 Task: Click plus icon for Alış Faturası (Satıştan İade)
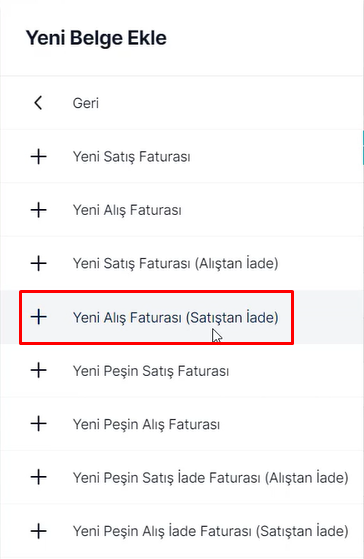click(39, 317)
